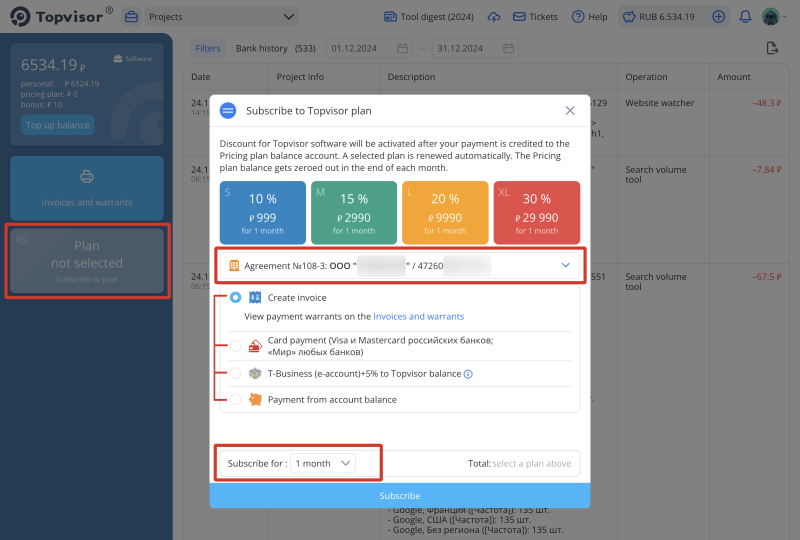Open calendar for the start date

[403, 48]
